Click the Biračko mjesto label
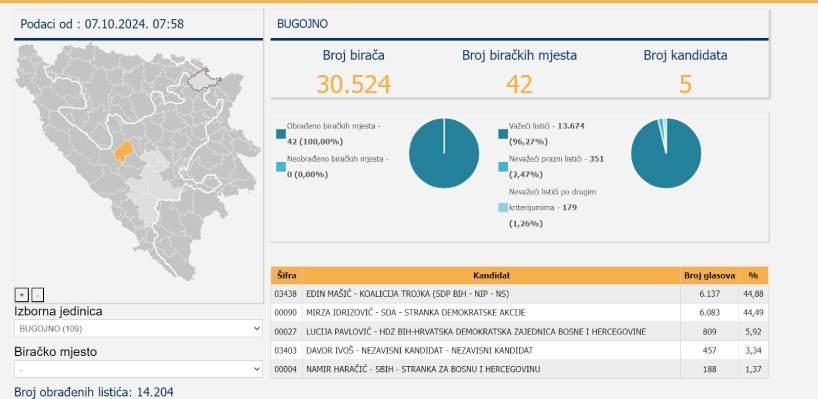This screenshot has height=399, width=818. (56, 352)
